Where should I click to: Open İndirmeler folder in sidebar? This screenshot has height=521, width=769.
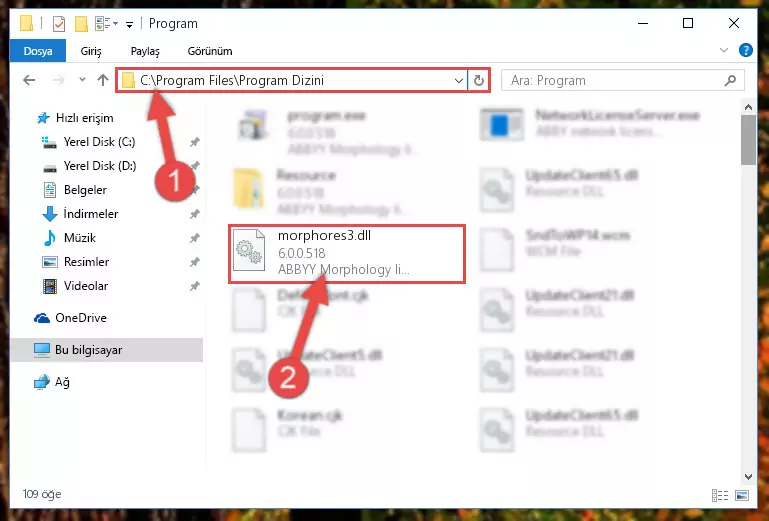[x=80, y=214]
